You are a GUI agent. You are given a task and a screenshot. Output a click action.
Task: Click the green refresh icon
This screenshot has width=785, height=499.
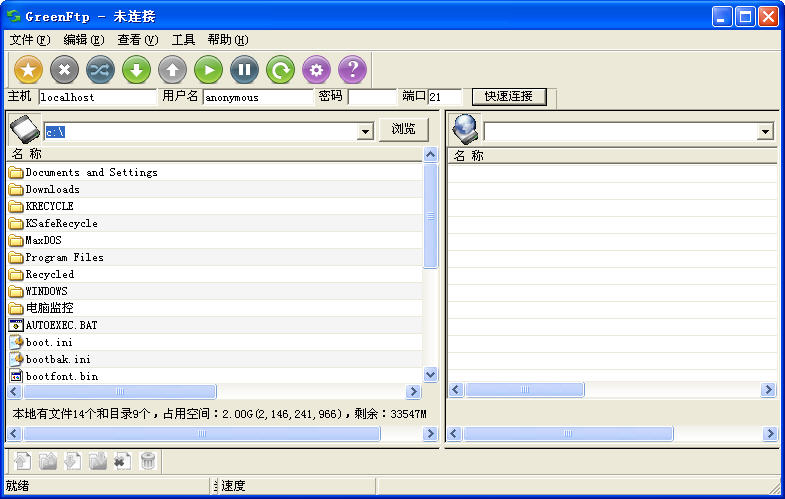pyautogui.click(x=280, y=69)
